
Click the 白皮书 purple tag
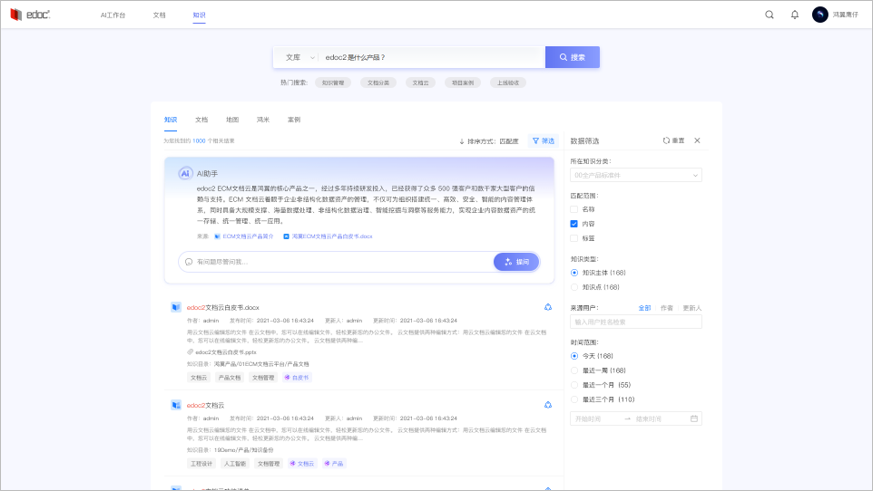(297, 377)
